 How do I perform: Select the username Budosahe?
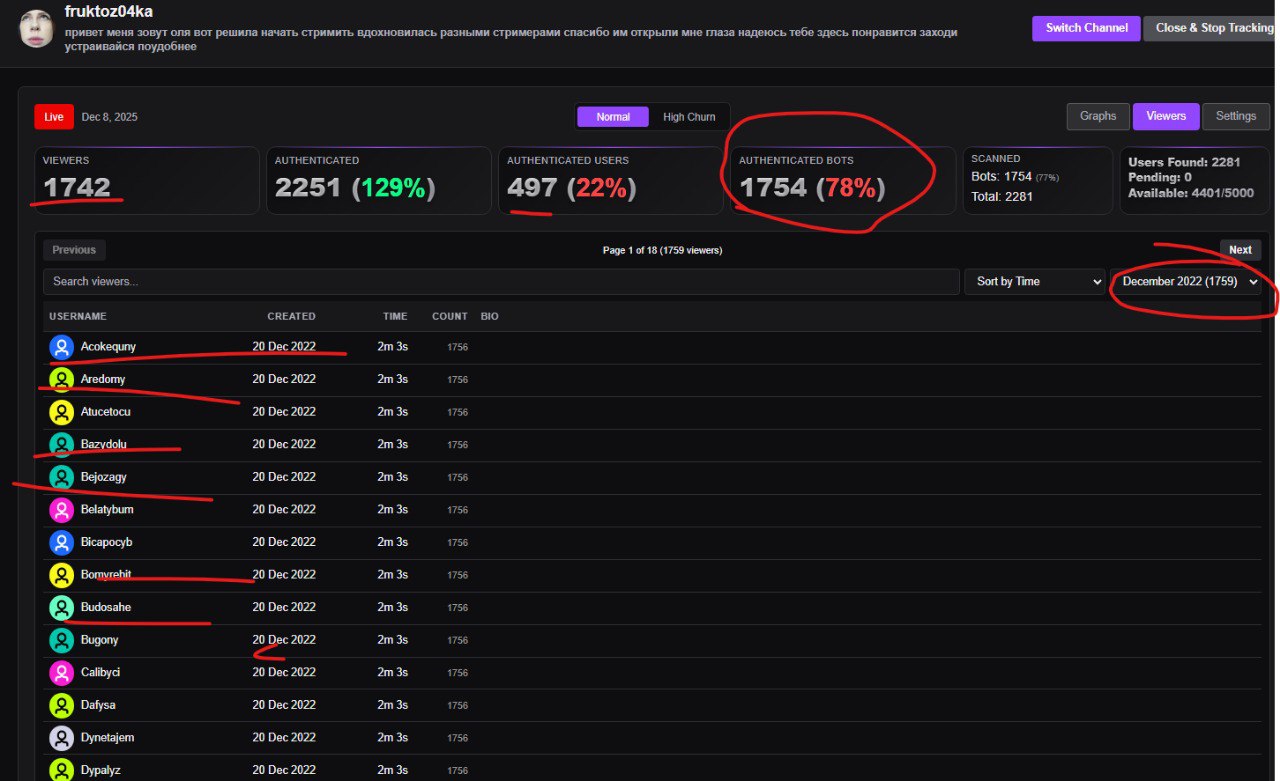pyautogui.click(x=106, y=607)
